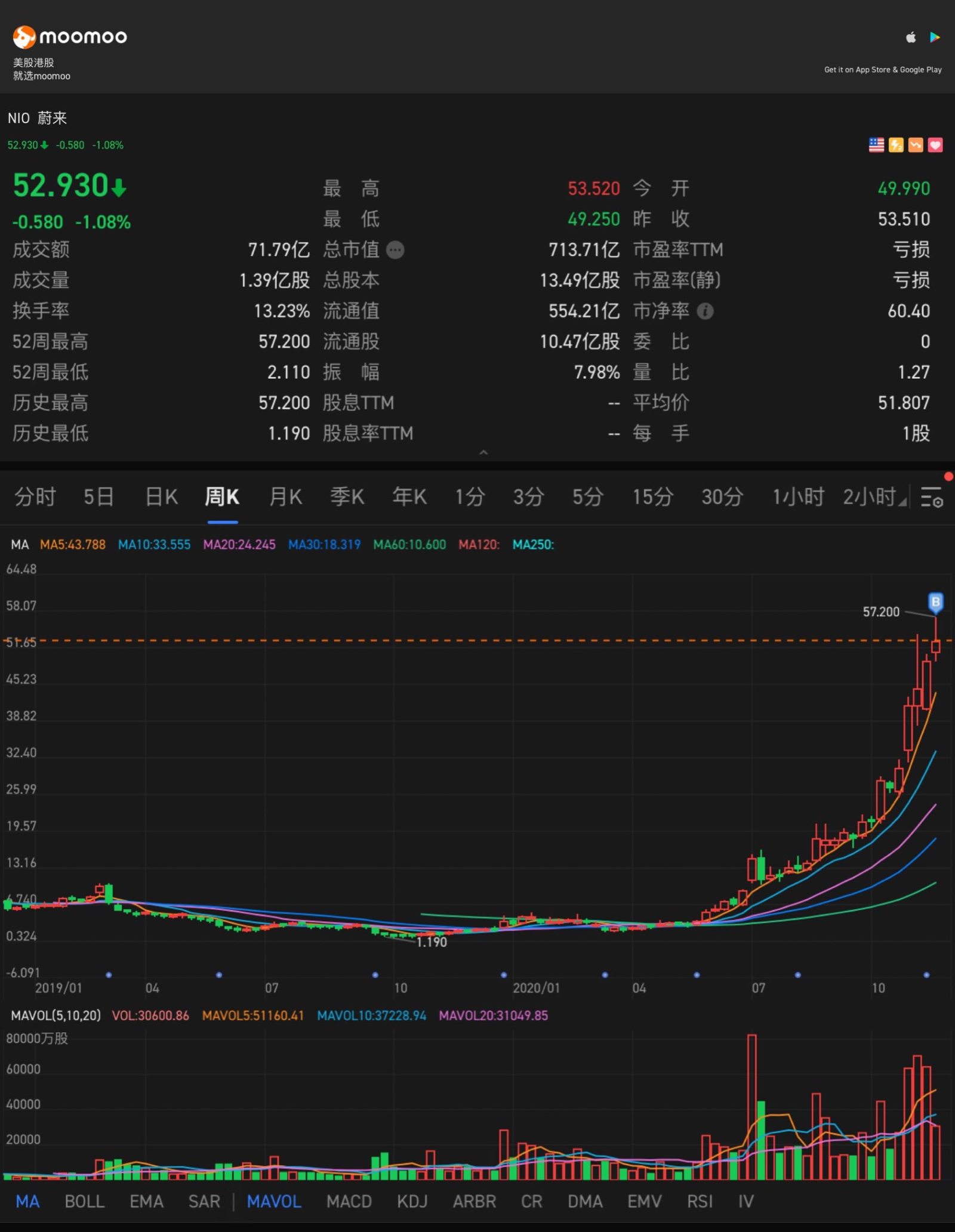Toggle the MA indicator in bottom bar
The width and height of the screenshot is (955, 1232).
[x=27, y=1201]
